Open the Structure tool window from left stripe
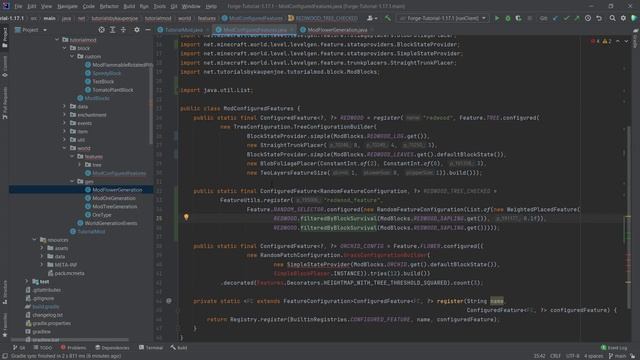 tap(5, 292)
